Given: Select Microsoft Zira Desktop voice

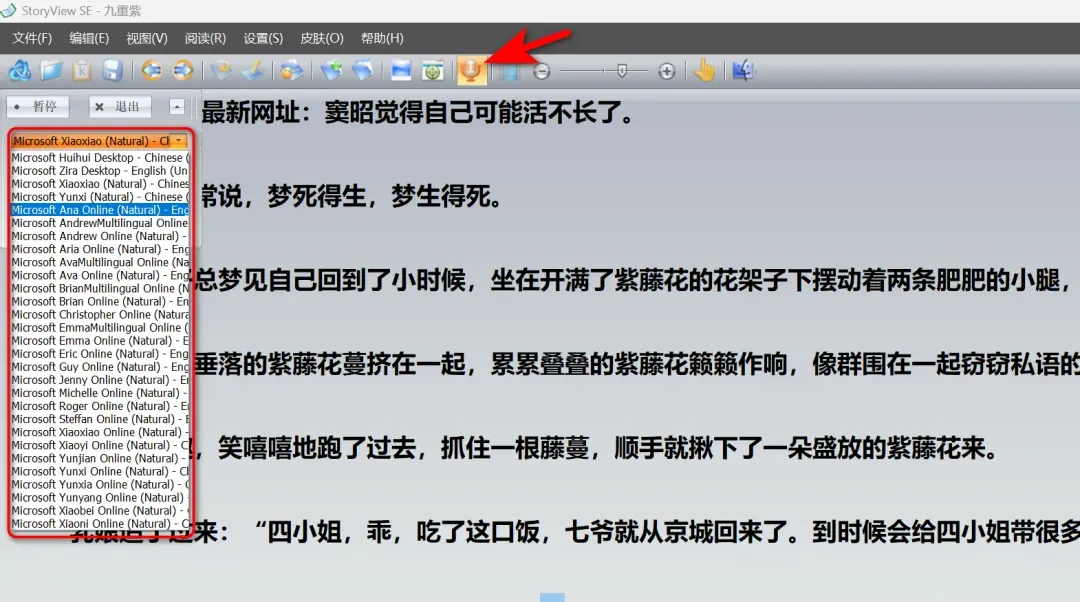Looking at the screenshot, I should tap(100, 171).
